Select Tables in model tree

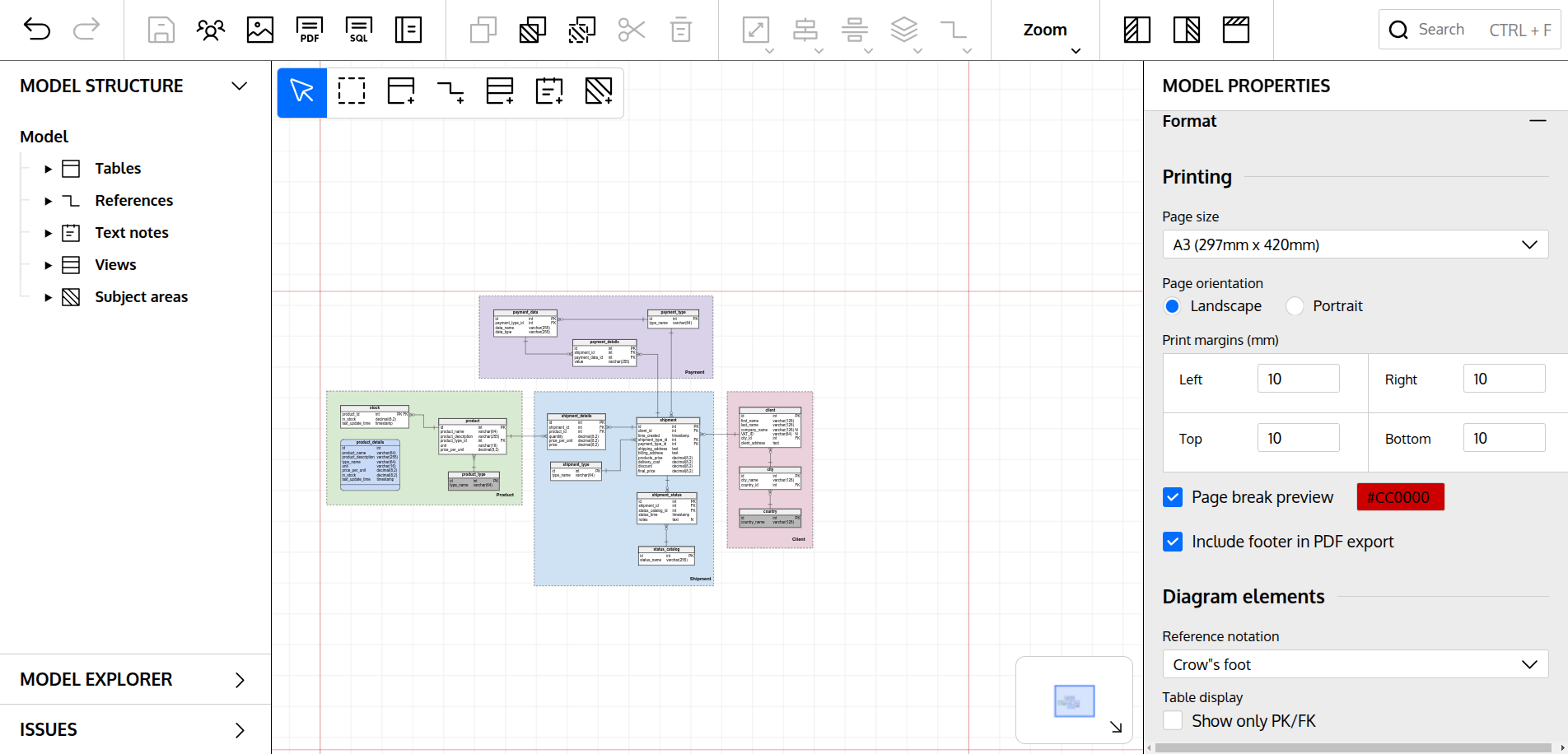118,169
